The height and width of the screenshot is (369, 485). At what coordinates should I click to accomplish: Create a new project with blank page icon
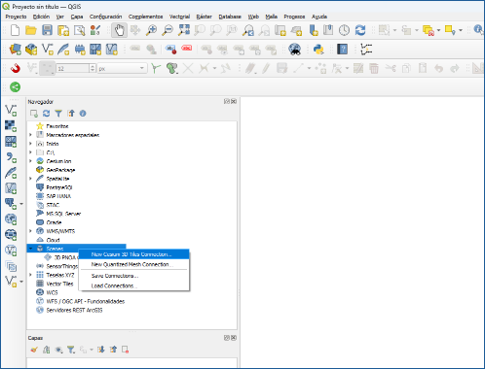click(x=15, y=31)
